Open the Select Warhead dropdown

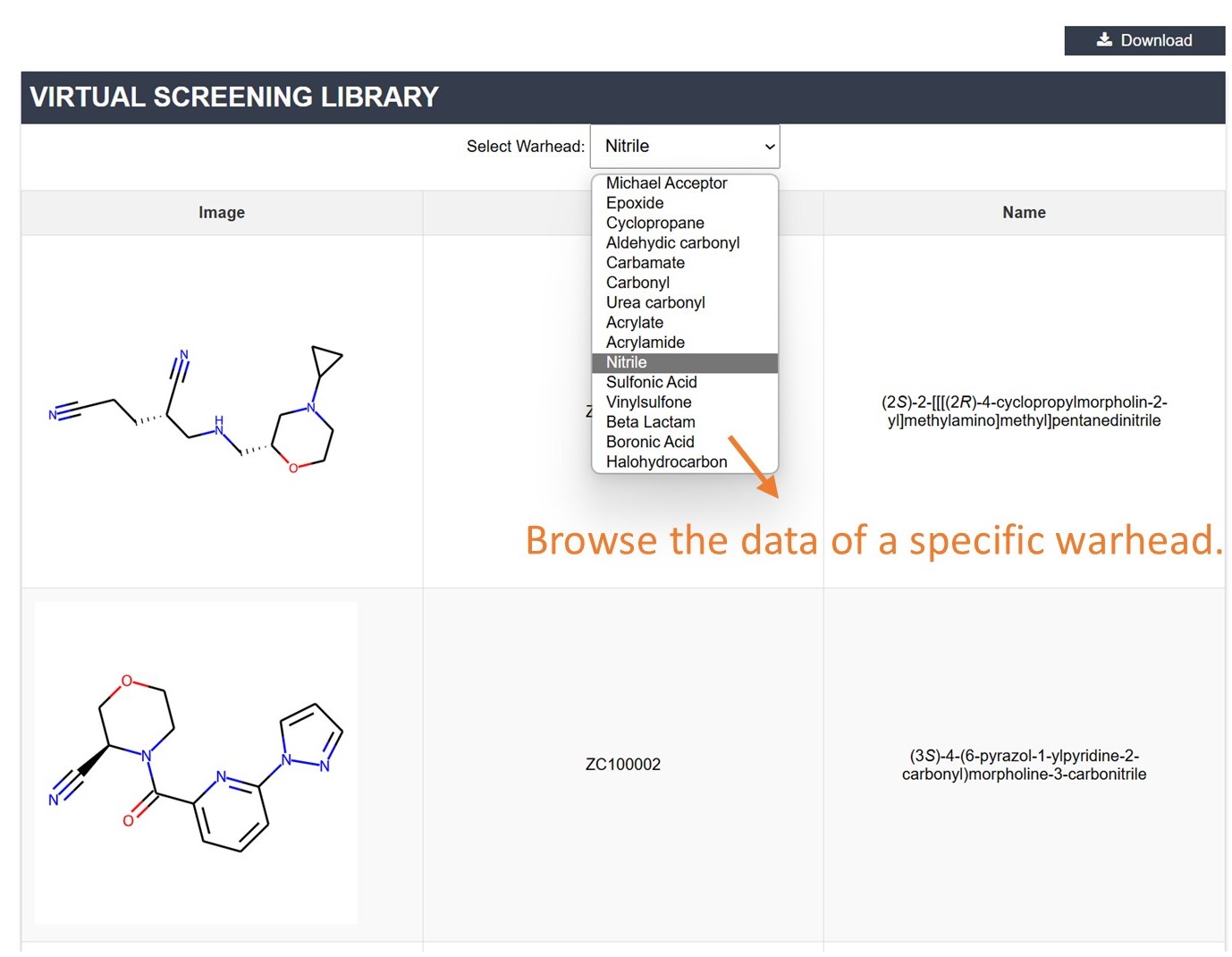click(684, 146)
